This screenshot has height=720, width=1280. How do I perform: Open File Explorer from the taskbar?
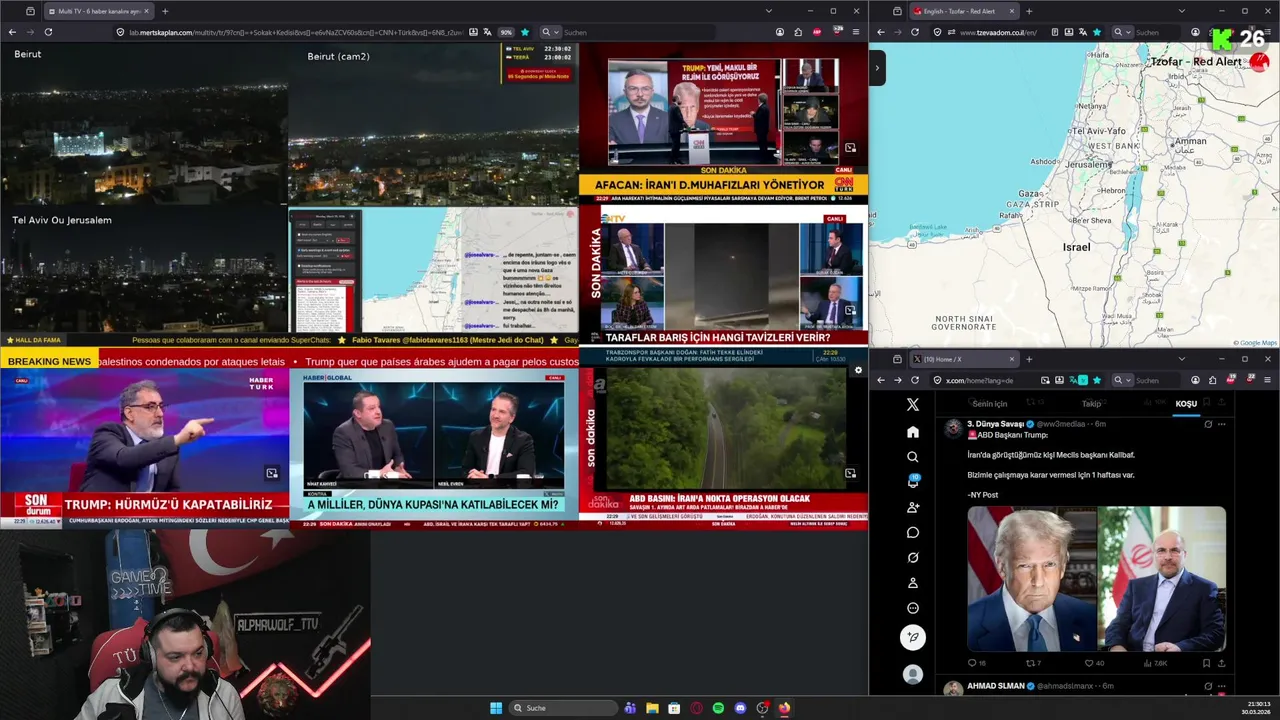[x=652, y=708]
